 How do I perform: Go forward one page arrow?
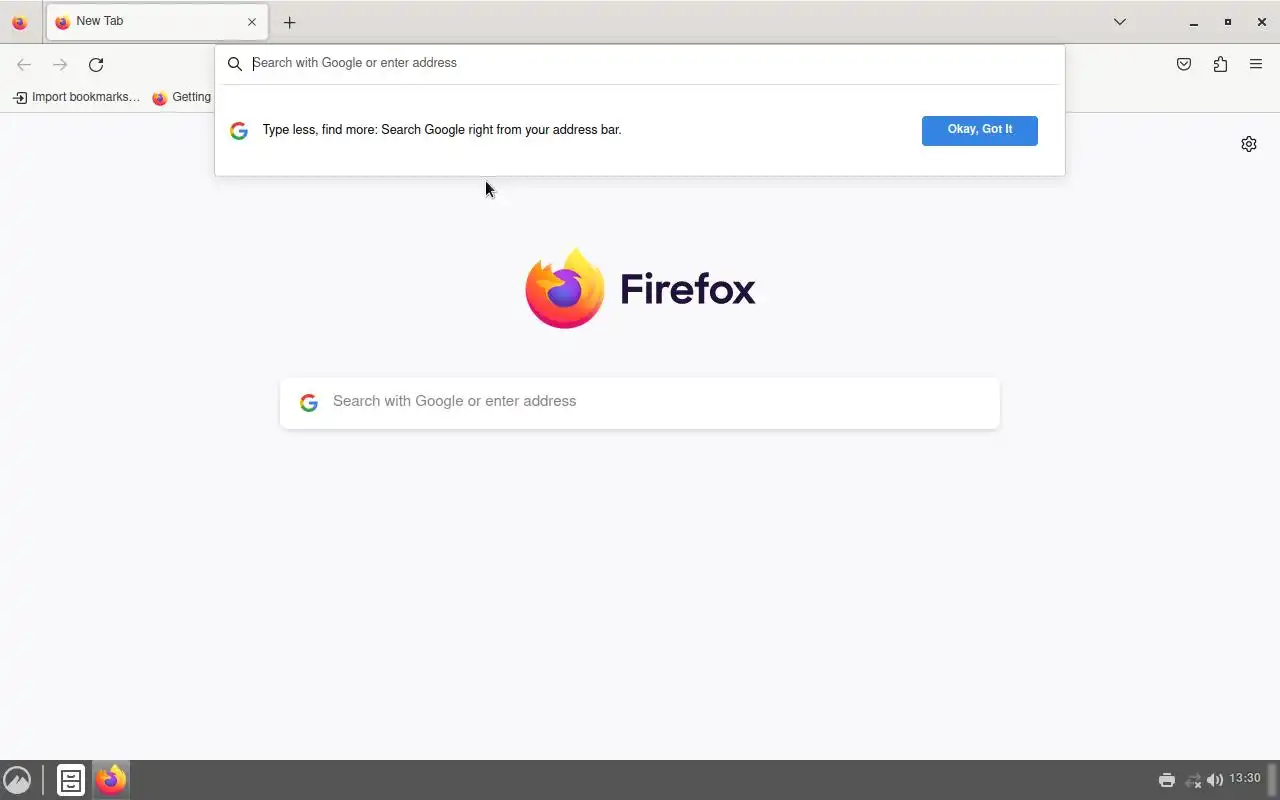[x=60, y=65]
